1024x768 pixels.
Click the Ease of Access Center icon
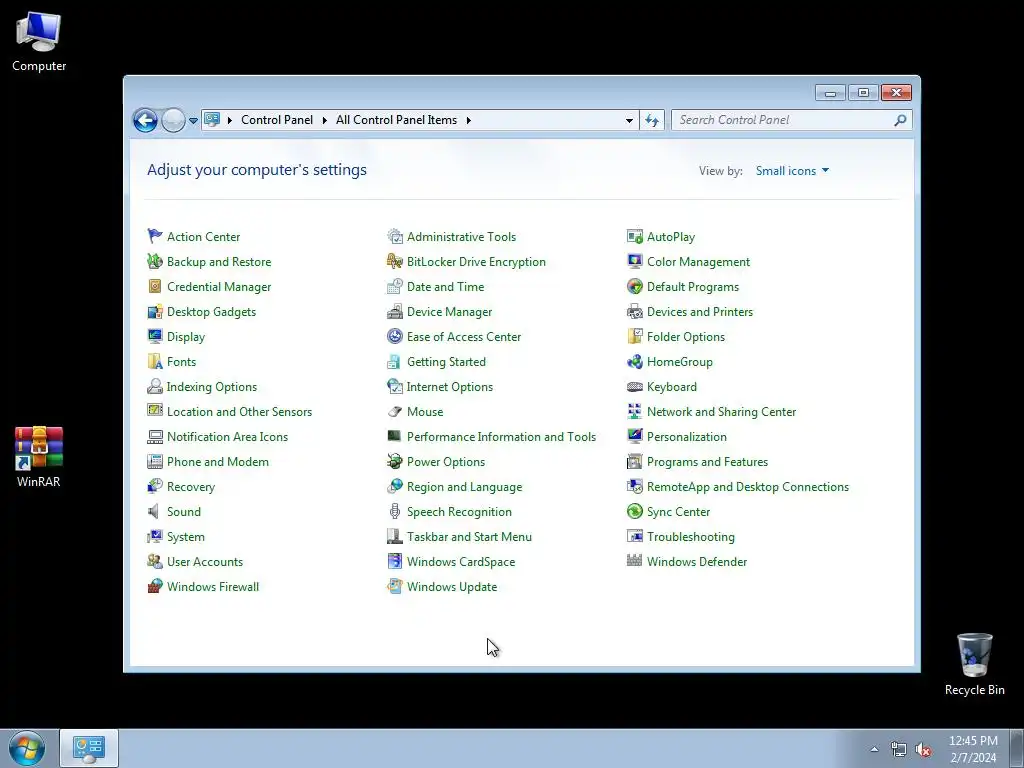(x=394, y=336)
